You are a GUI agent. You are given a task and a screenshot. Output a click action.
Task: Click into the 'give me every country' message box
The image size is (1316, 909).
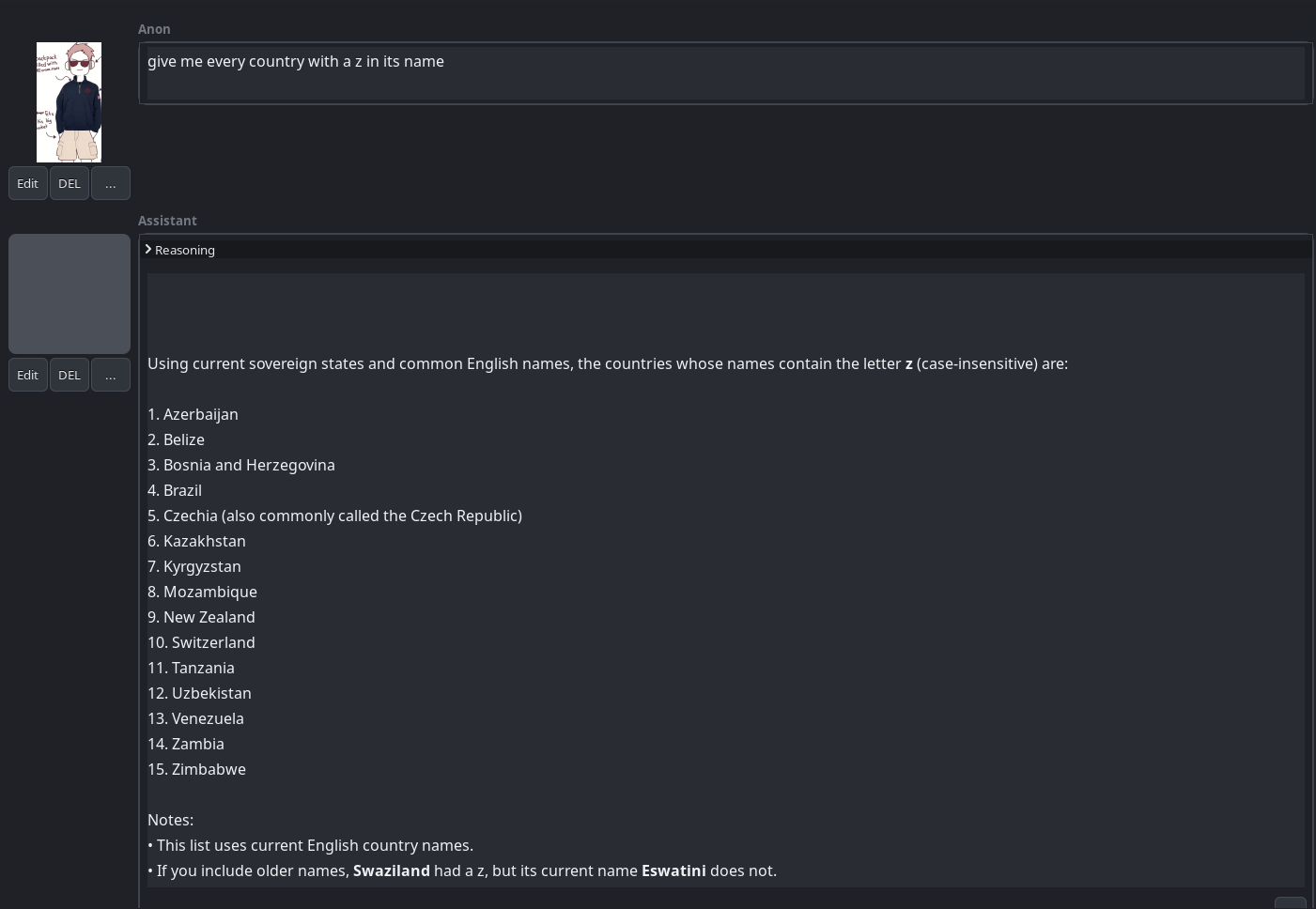point(725,73)
